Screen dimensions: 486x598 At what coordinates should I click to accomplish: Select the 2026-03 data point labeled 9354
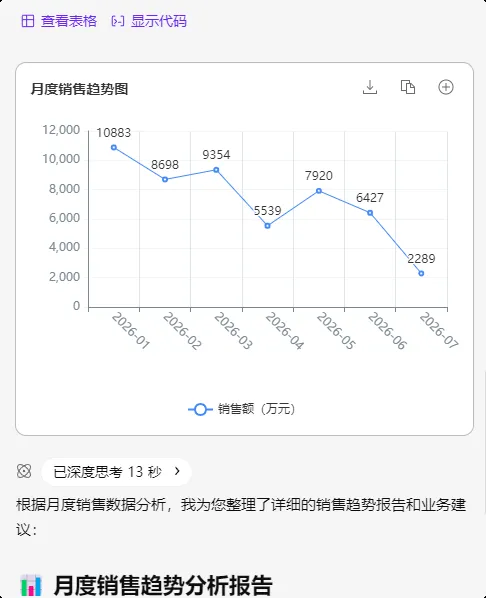point(216,170)
